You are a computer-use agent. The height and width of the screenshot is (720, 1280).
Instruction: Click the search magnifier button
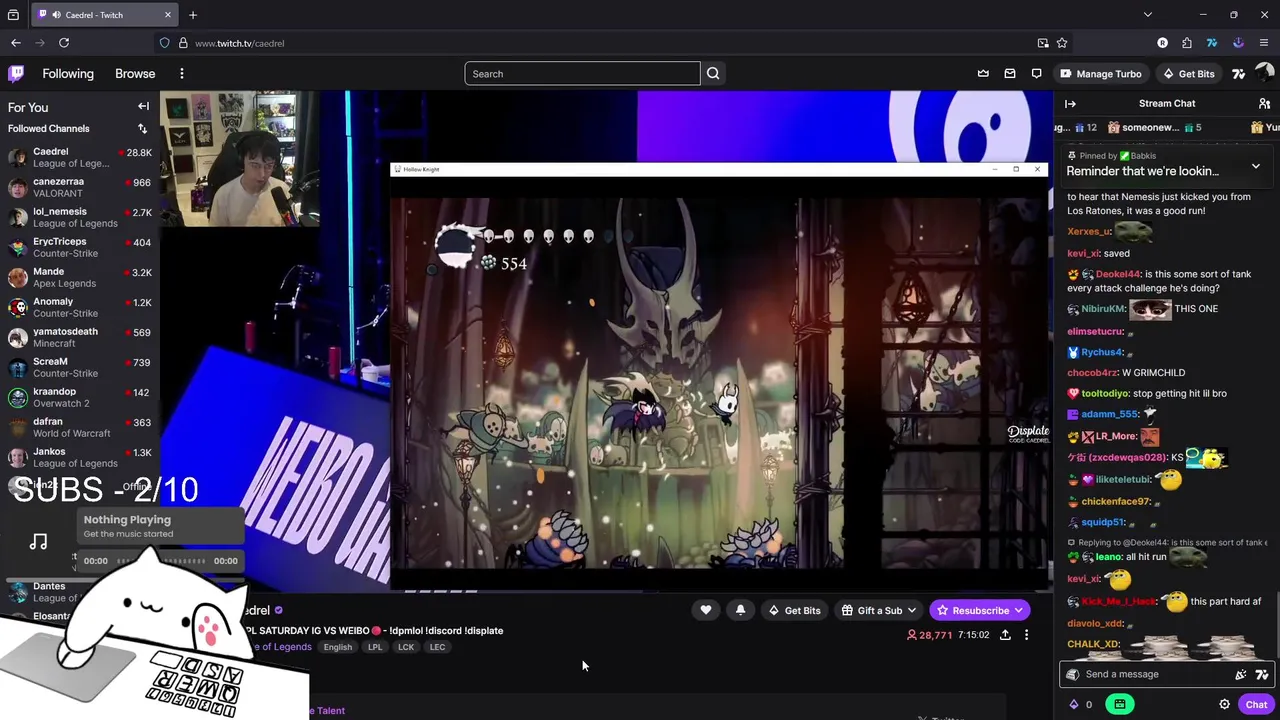click(x=713, y=73)
